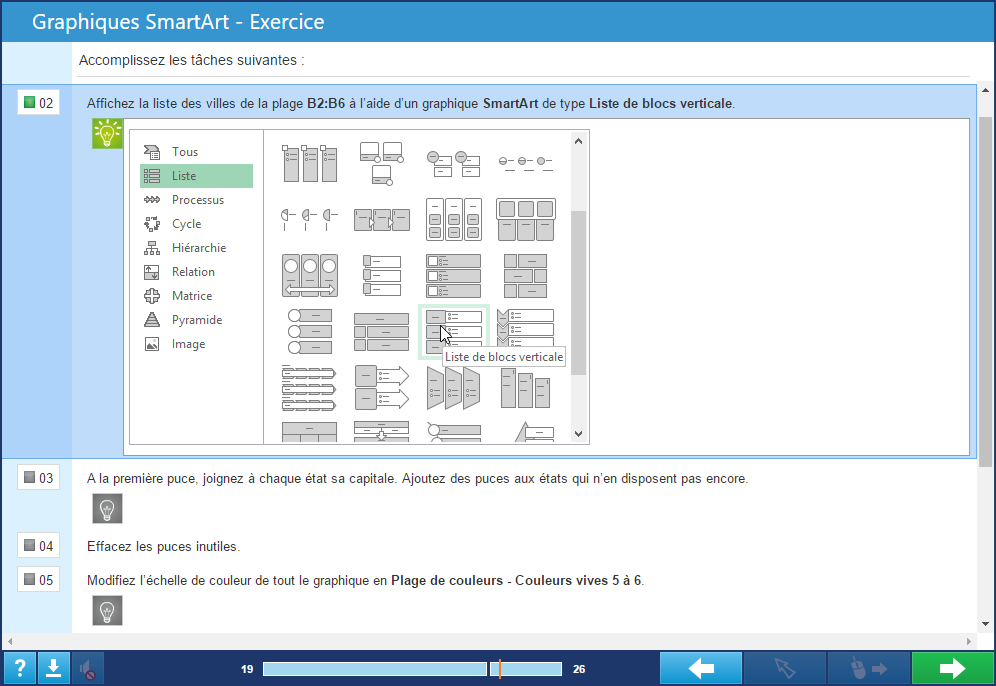Click the title "Graphiques SmartArt - Exercice"
This screenshot has width=996, height=686.
[x=178, y=22]
